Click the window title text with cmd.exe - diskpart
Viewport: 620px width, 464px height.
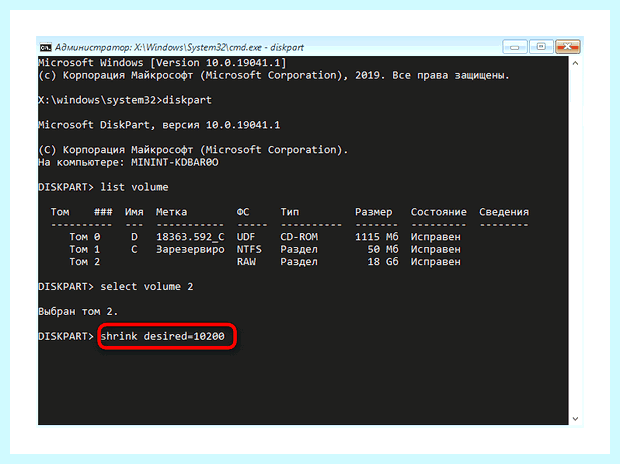tap(179, 47)
